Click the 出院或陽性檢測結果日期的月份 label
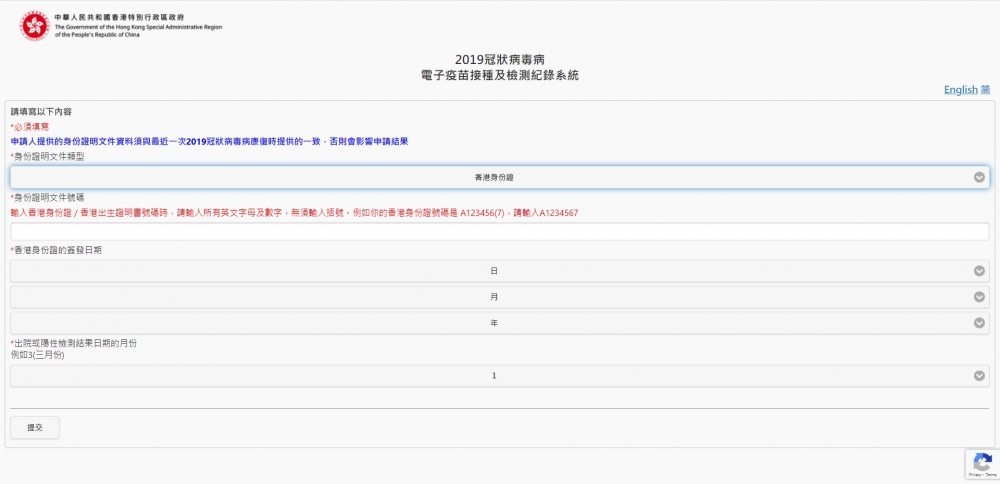 [73, 344]
